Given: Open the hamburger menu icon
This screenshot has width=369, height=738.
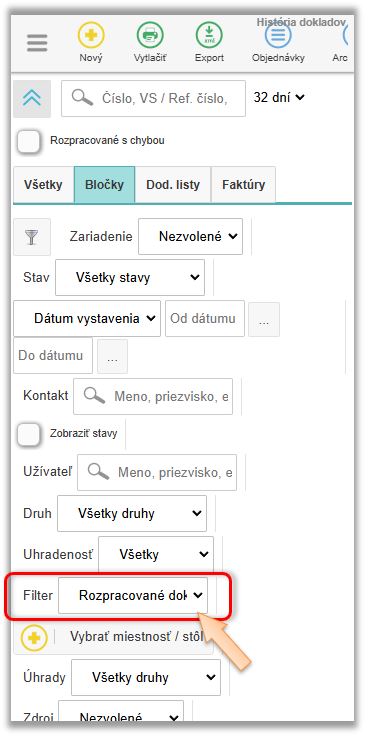Looking at the screenshot, I should coord(37,44).
